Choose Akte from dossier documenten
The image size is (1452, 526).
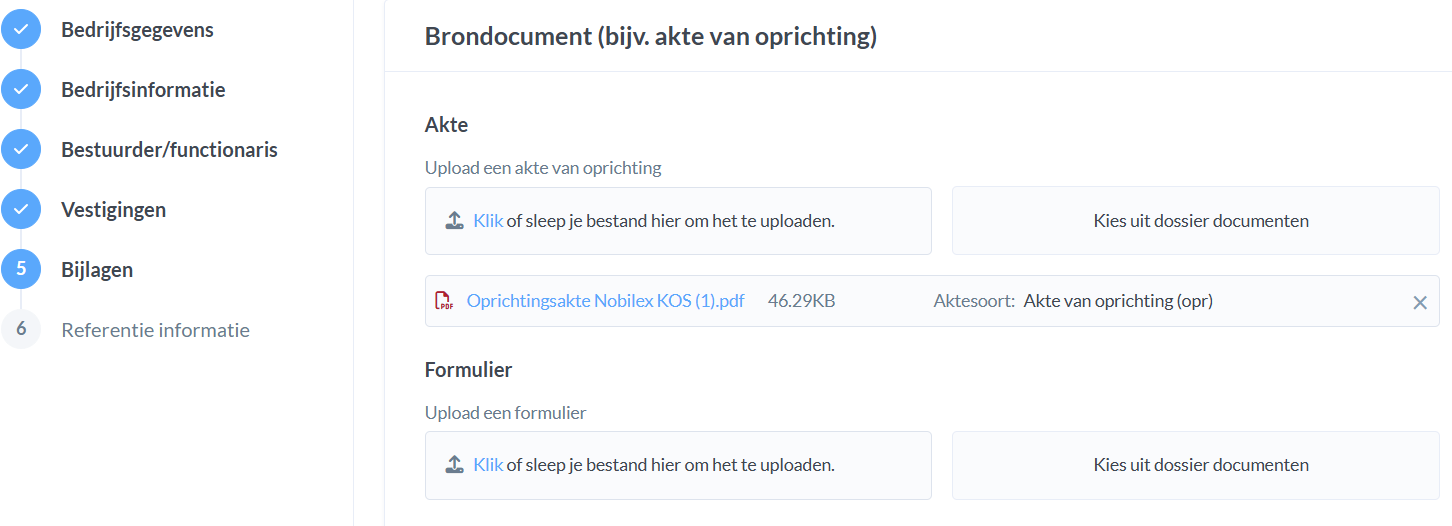click(x=1200, y=221)
